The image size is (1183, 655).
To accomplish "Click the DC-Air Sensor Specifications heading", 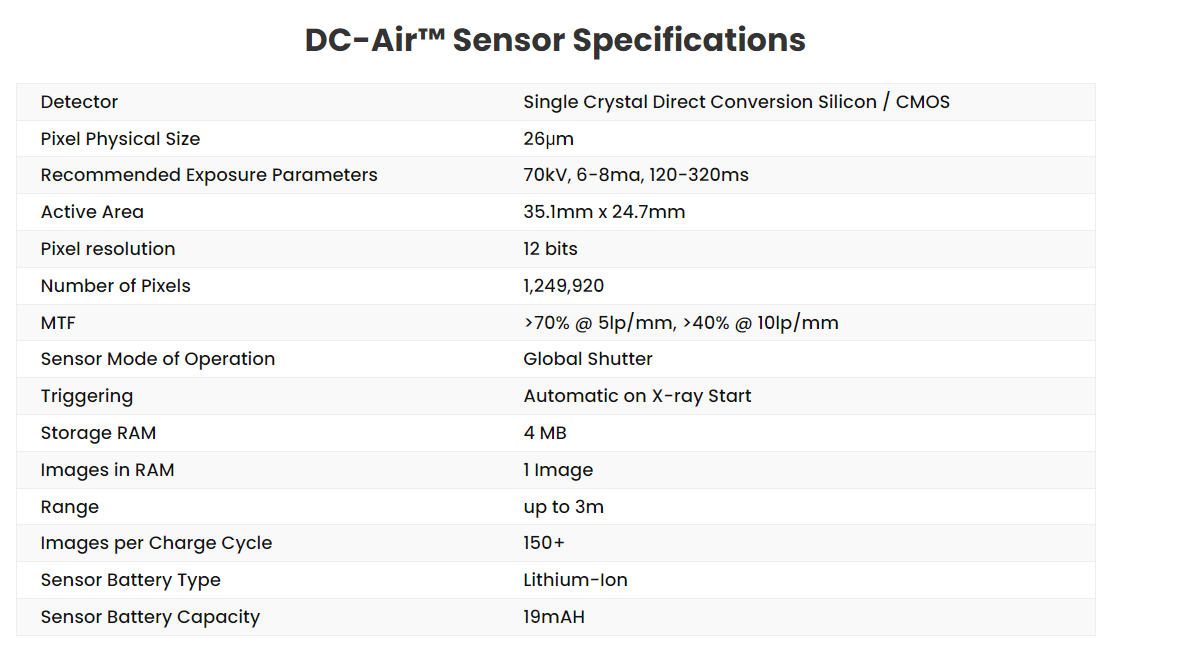I will (555, 40).
